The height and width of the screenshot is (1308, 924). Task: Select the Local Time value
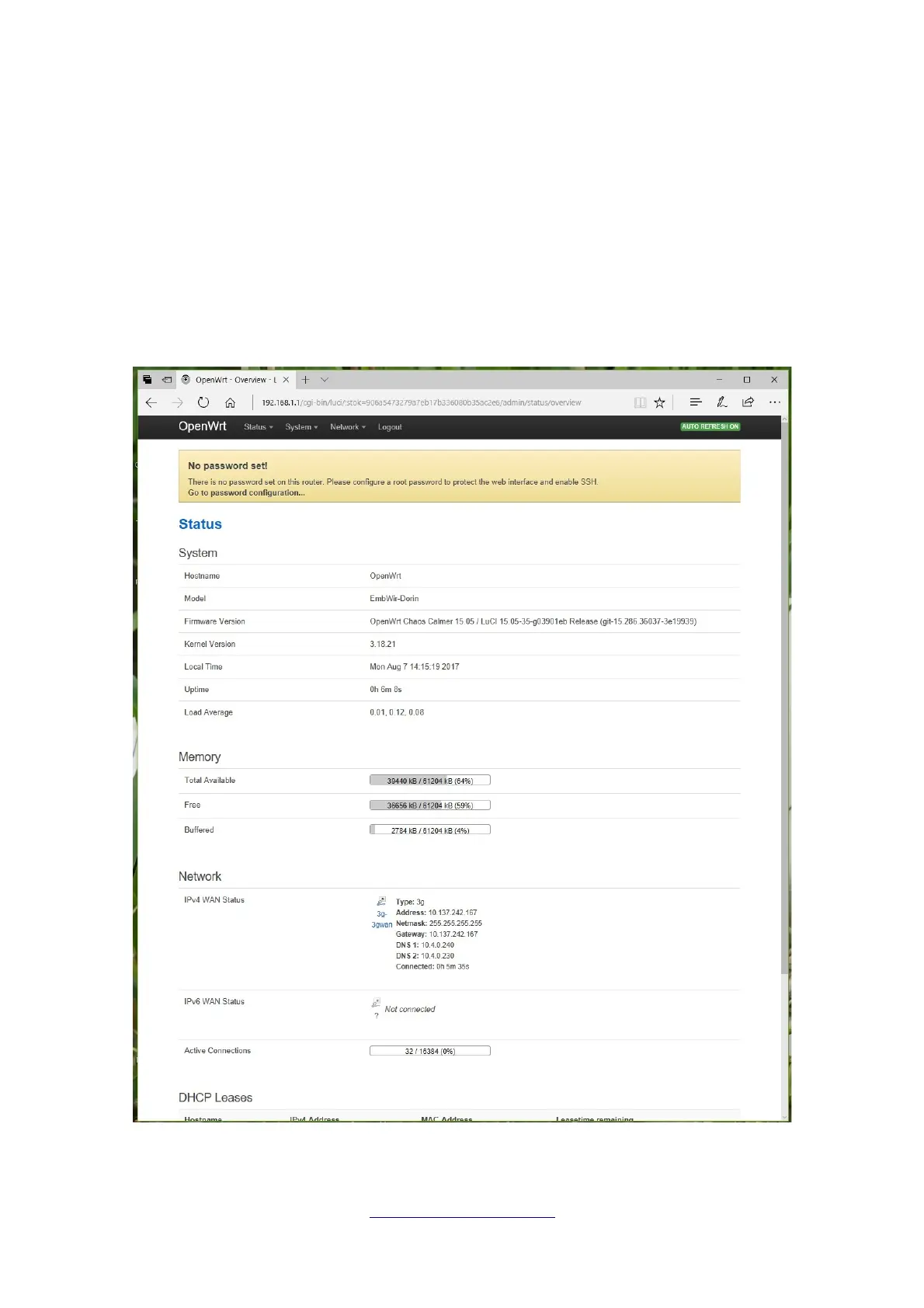[x=415, y=667]
